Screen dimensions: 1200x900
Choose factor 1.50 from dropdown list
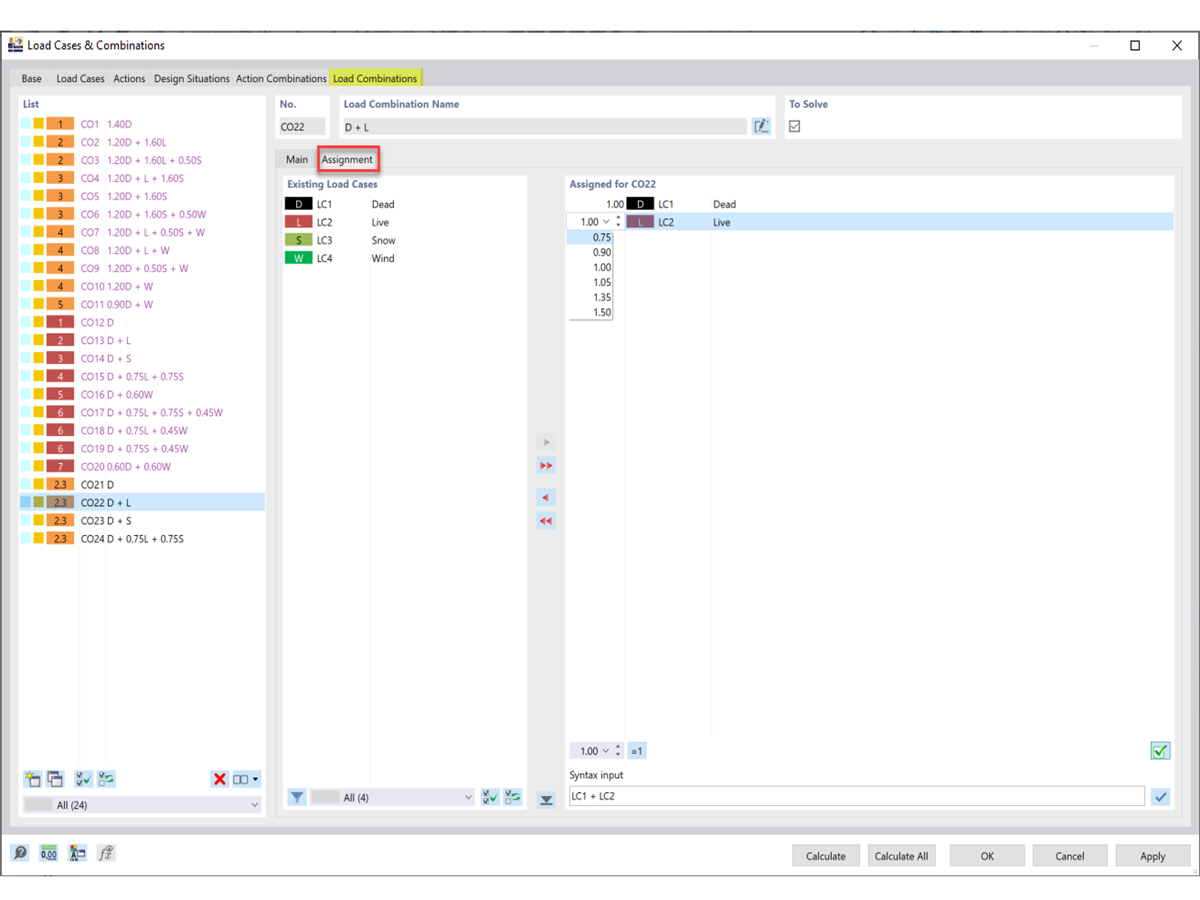point(590,313)
